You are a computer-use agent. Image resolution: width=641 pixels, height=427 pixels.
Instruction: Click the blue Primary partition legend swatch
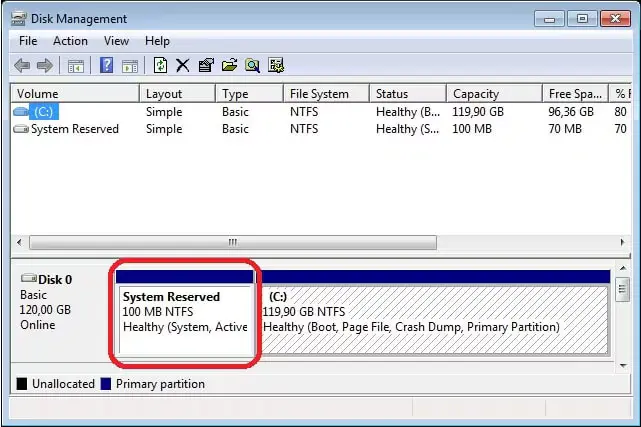pos(106,384)
